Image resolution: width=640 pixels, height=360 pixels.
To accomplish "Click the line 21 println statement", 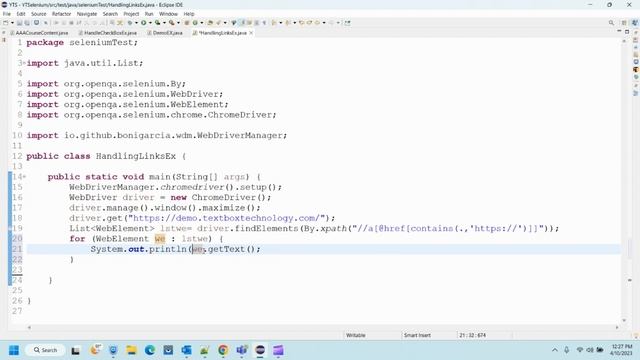I will [176, 249].
